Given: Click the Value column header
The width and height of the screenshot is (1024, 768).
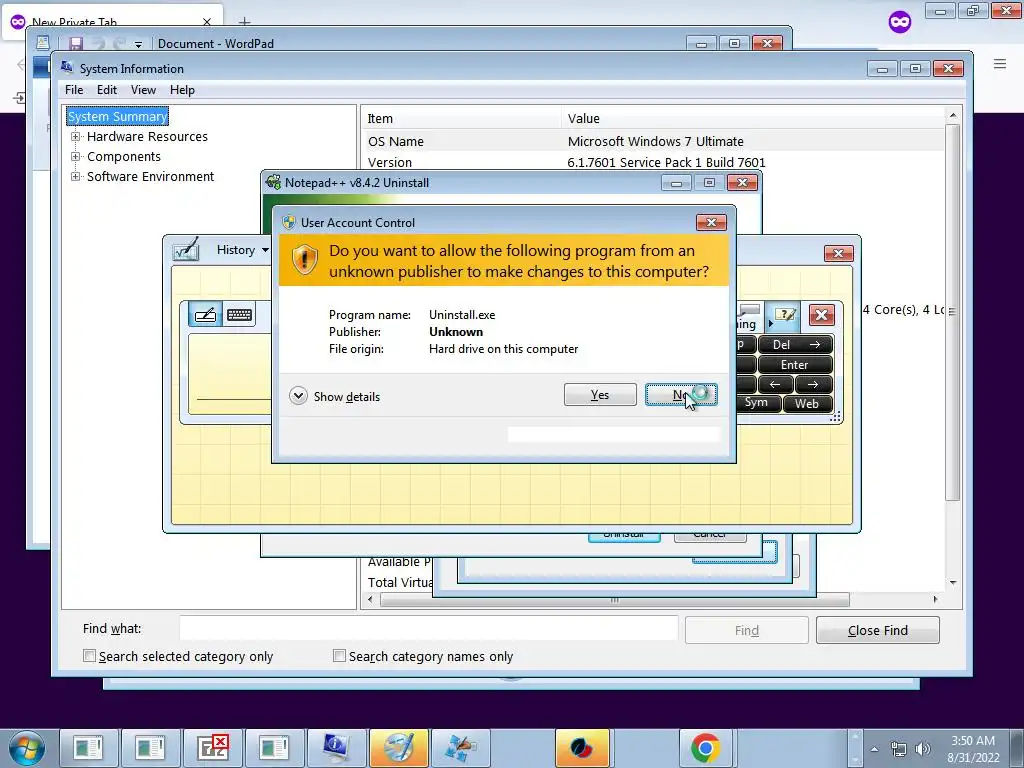Looking at the screenshot, I should click(x=752, y=118).
